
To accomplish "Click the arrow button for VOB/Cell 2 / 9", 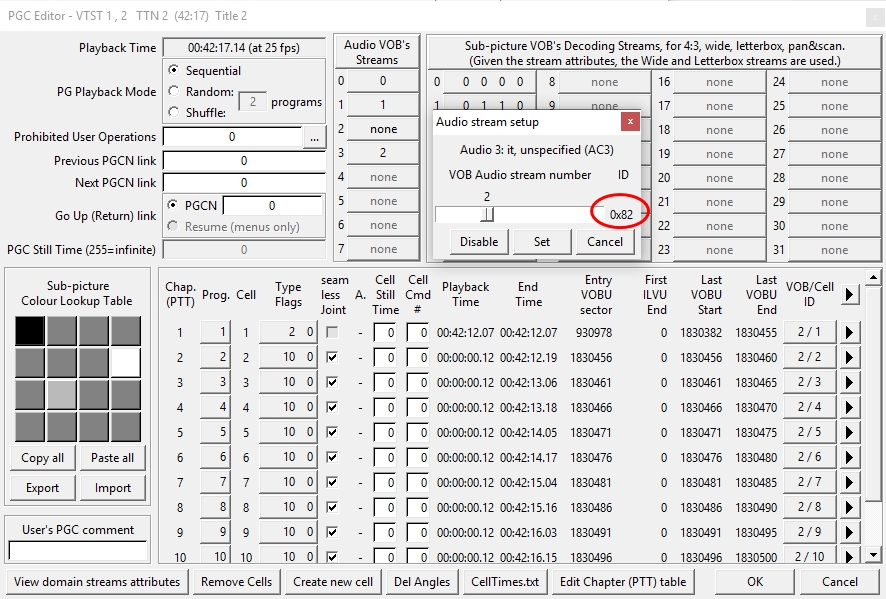I will (x=849, y=532).
